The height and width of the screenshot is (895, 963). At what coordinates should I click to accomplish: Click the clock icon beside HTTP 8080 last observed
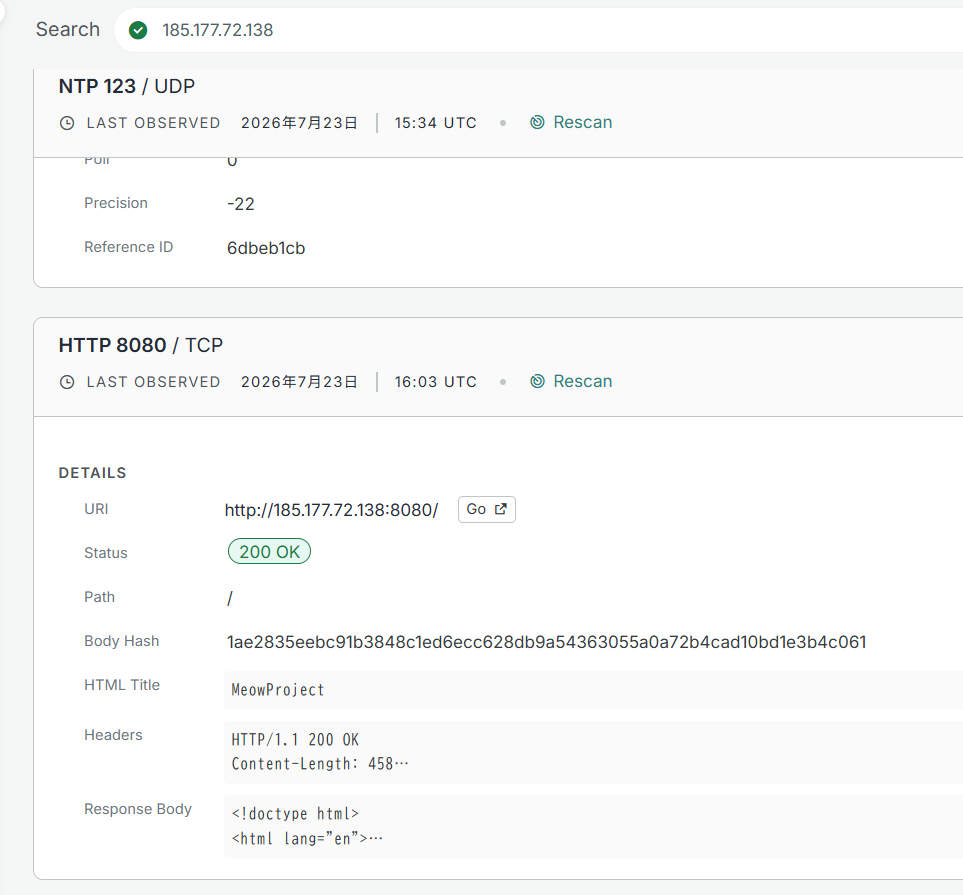click(67, 382)
